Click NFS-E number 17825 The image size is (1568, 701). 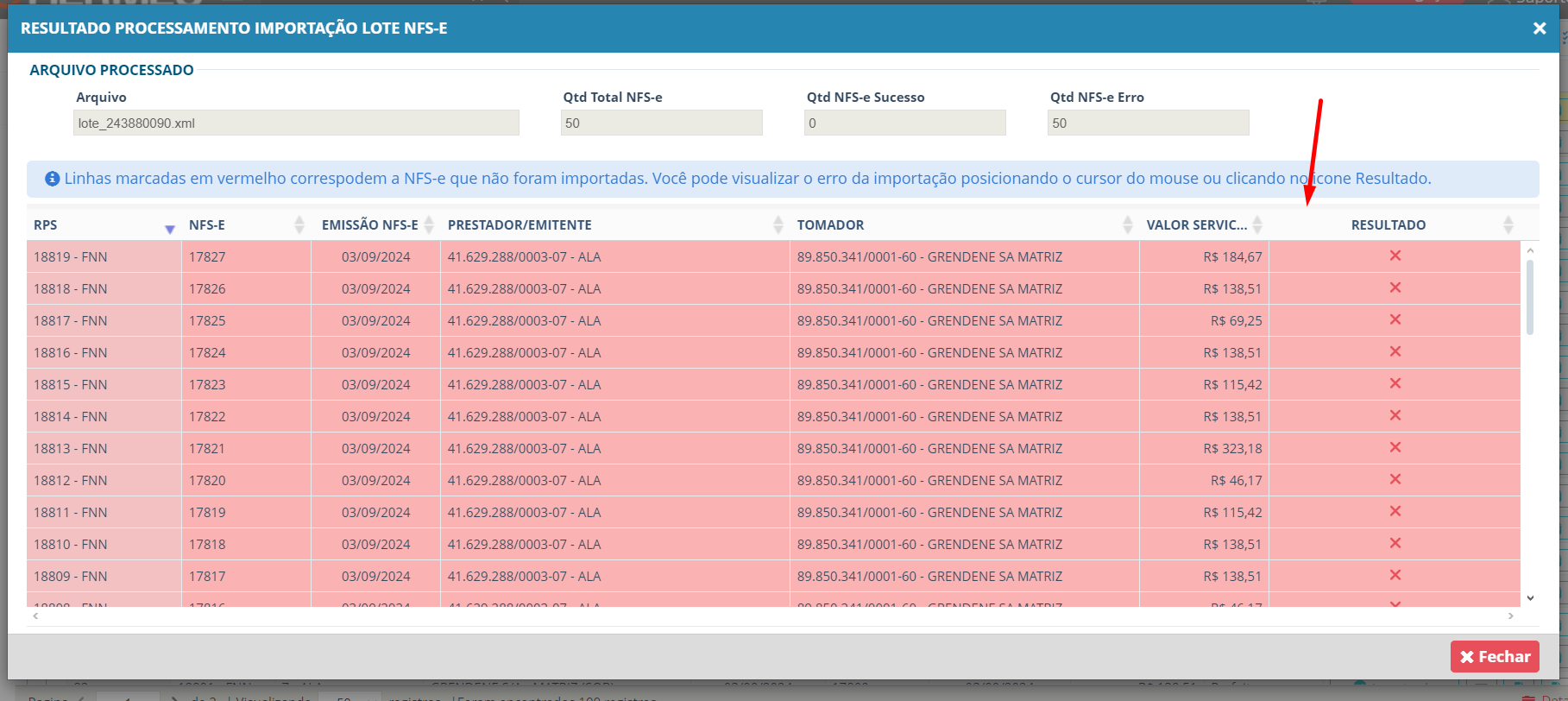[x=207, y=320]
